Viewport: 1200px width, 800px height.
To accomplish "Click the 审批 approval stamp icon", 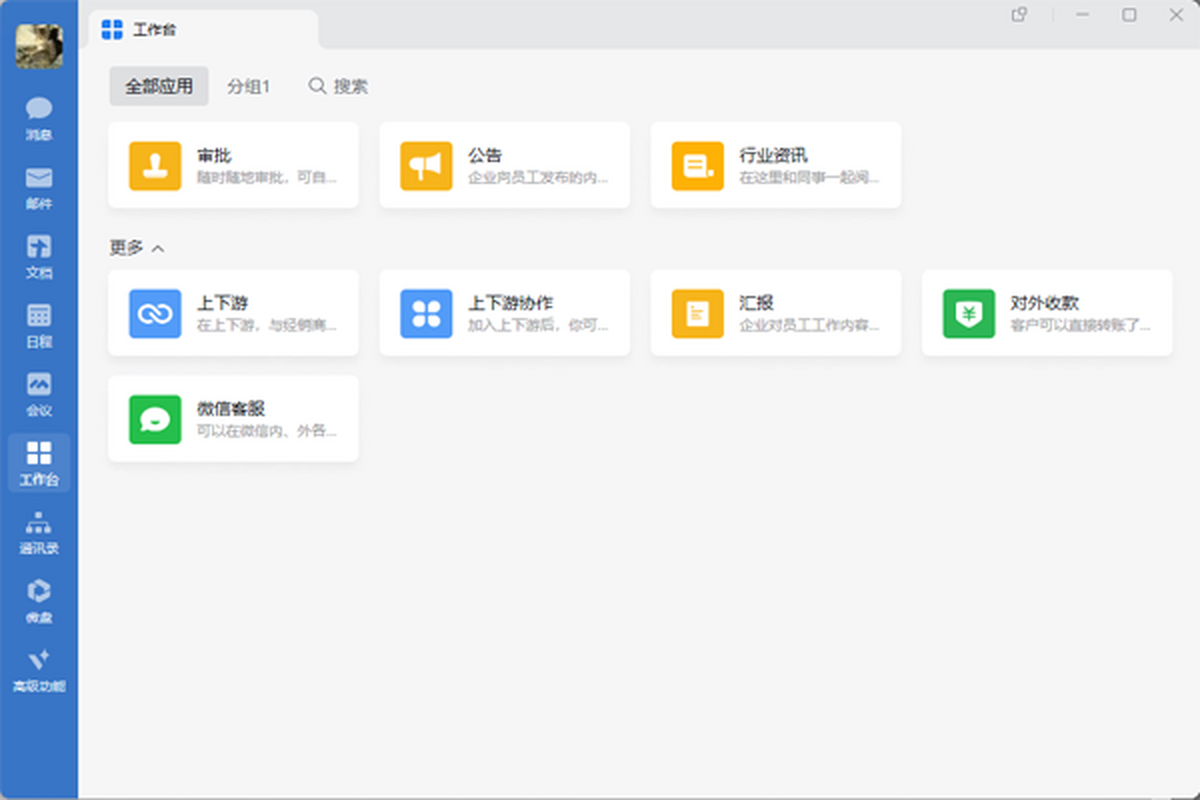I will pyautogui.click(x=155, y=166).
